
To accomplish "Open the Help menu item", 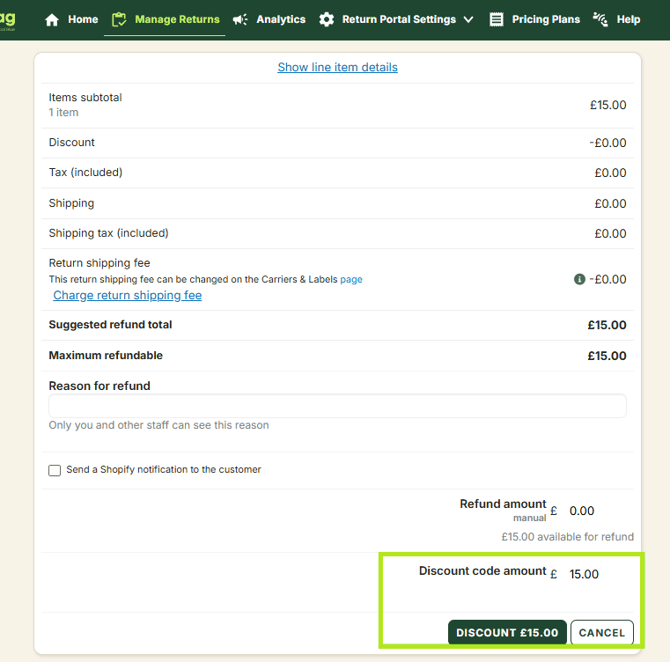I will coord(628,20).
